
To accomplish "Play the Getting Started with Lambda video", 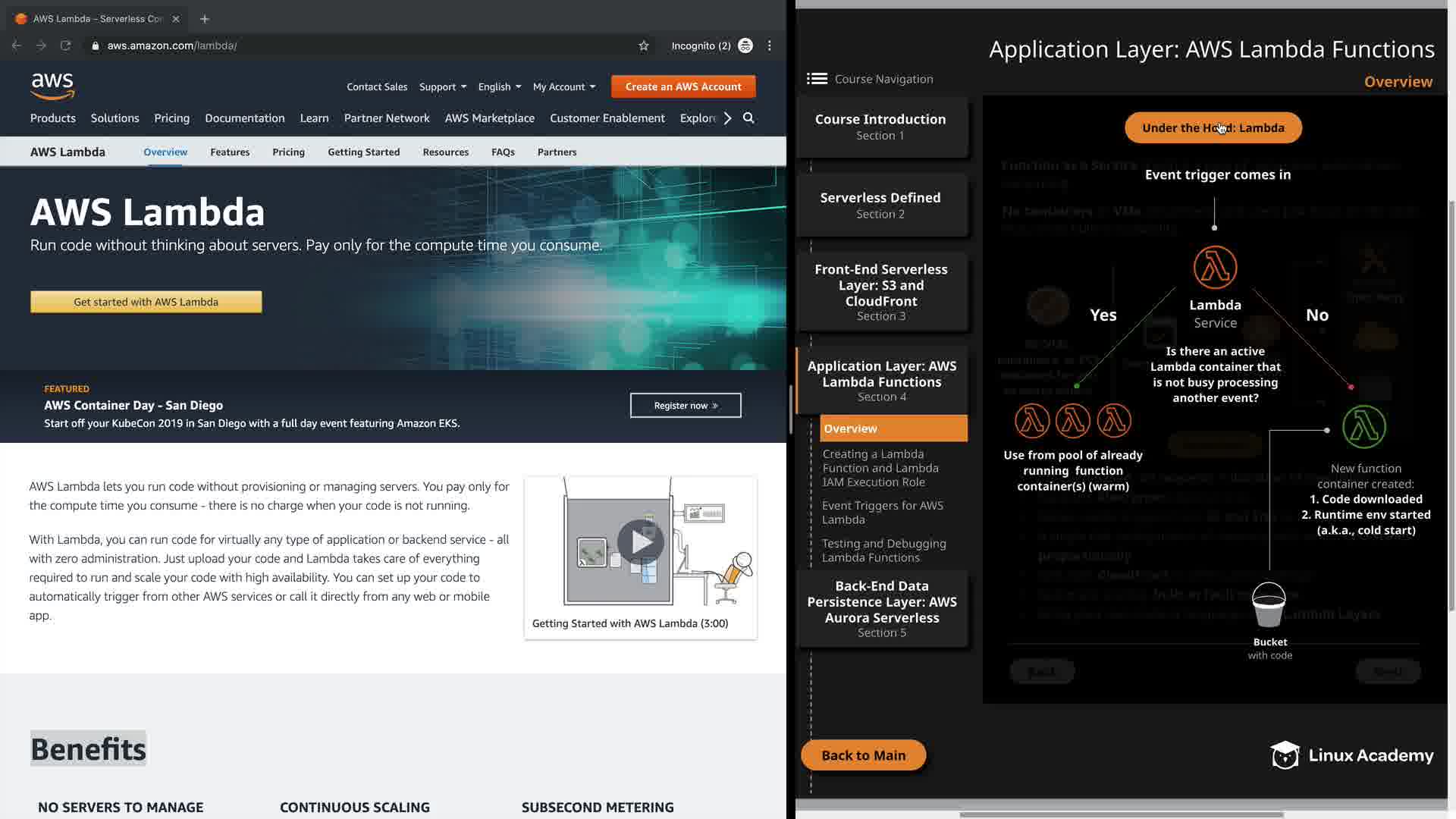I will [641, 542].
